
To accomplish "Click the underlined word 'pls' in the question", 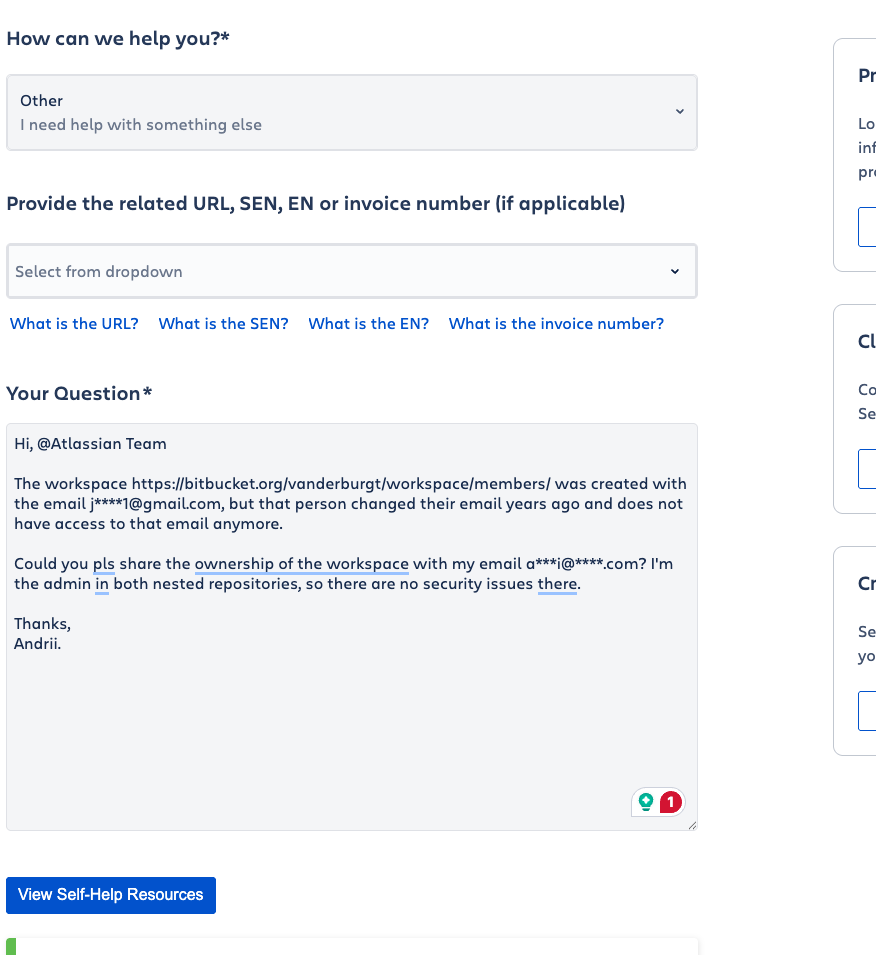I will point(104,564).
